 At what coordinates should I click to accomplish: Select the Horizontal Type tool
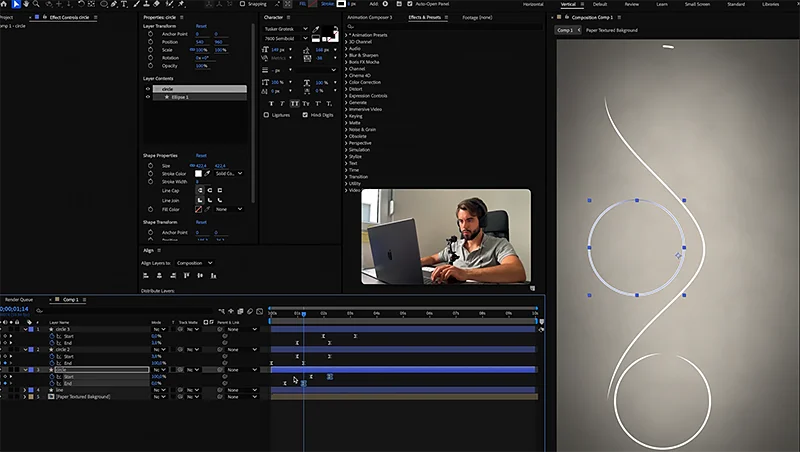click(x=124, y=4)
